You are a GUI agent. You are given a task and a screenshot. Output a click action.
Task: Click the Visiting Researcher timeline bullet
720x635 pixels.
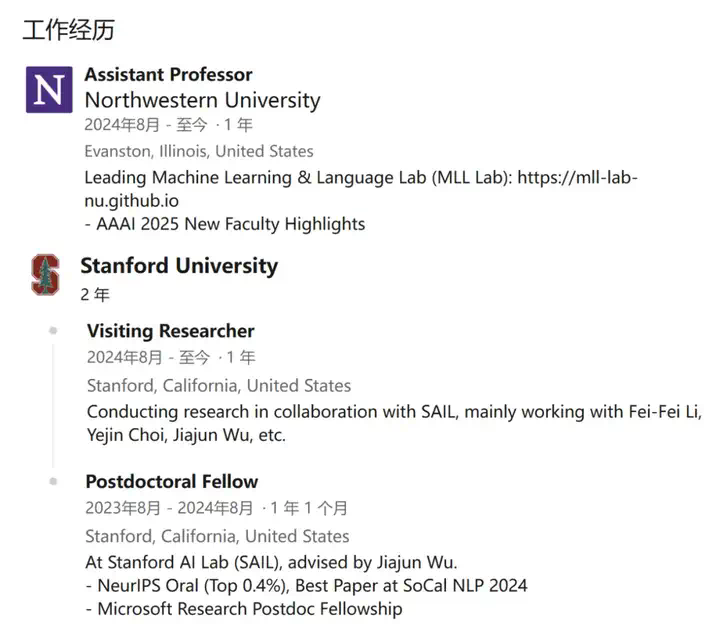[x=53, y=331]
